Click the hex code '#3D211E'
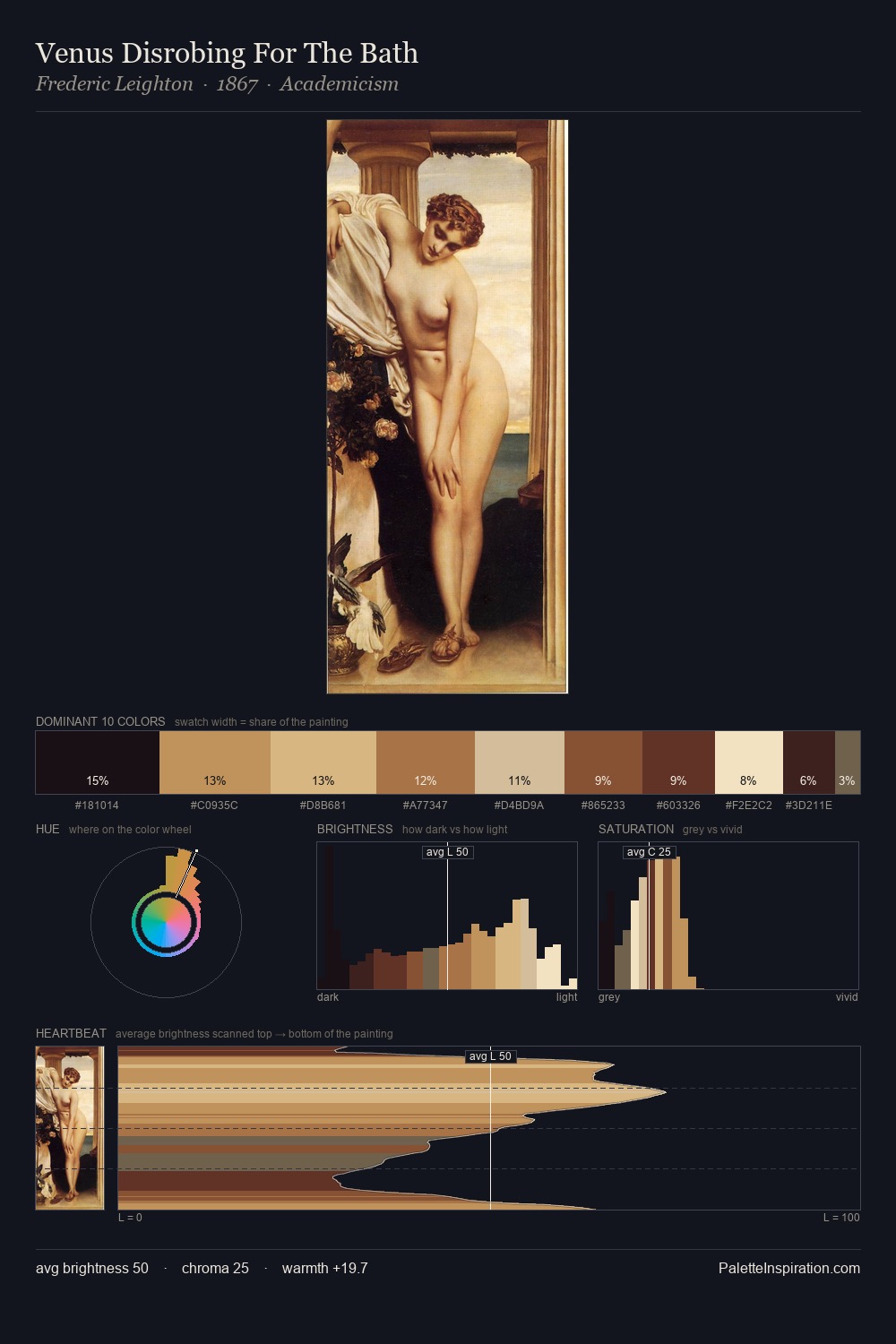 [x=808, y=806]
